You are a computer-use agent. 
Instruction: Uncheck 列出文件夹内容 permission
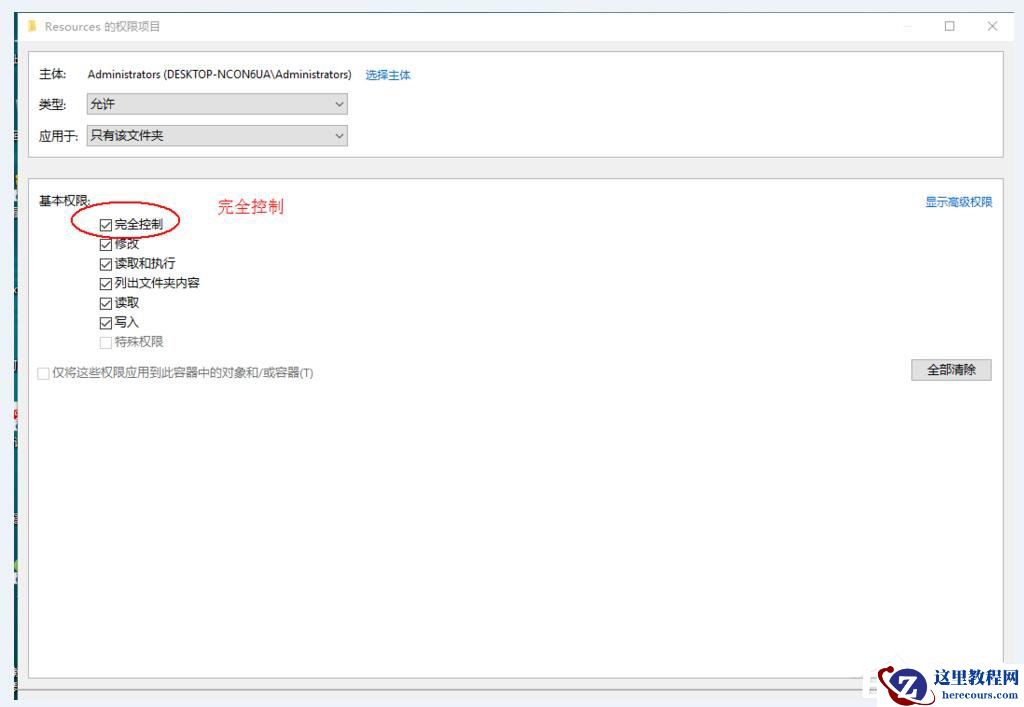coord(106,283)
